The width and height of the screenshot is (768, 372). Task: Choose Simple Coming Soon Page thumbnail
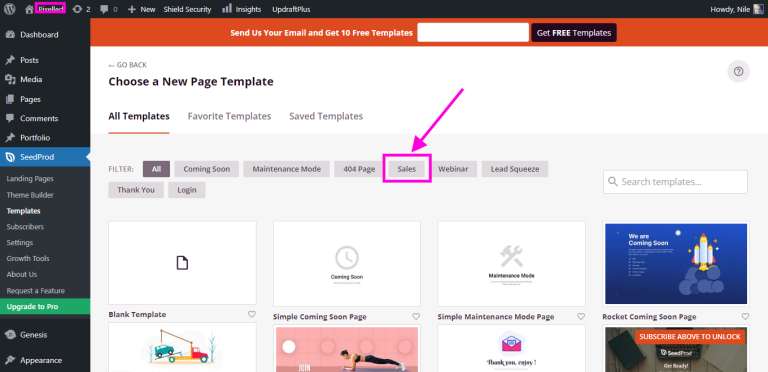347,264
